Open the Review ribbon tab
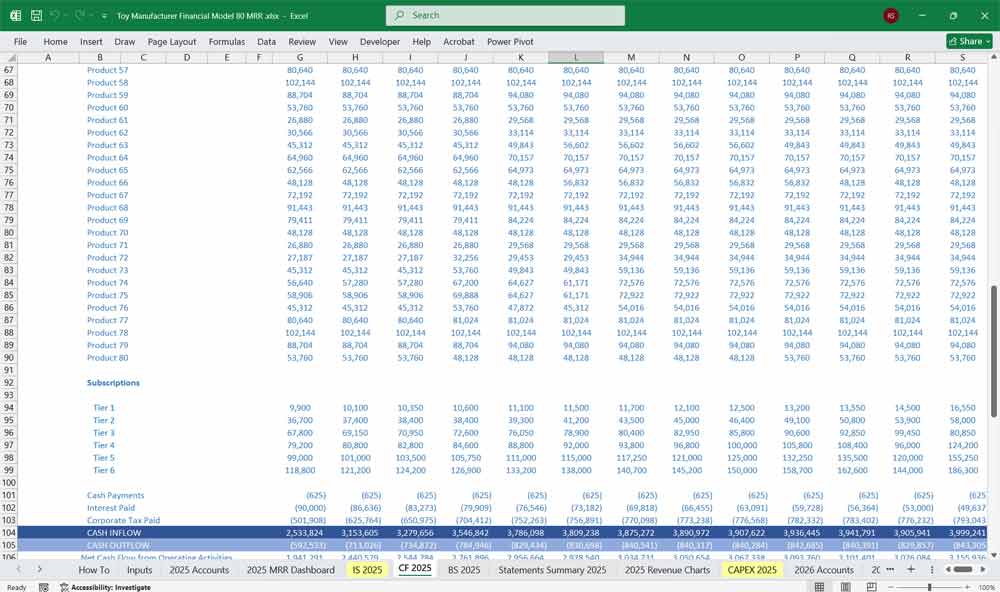This screenshot has width=1000, height=592. 302,41
